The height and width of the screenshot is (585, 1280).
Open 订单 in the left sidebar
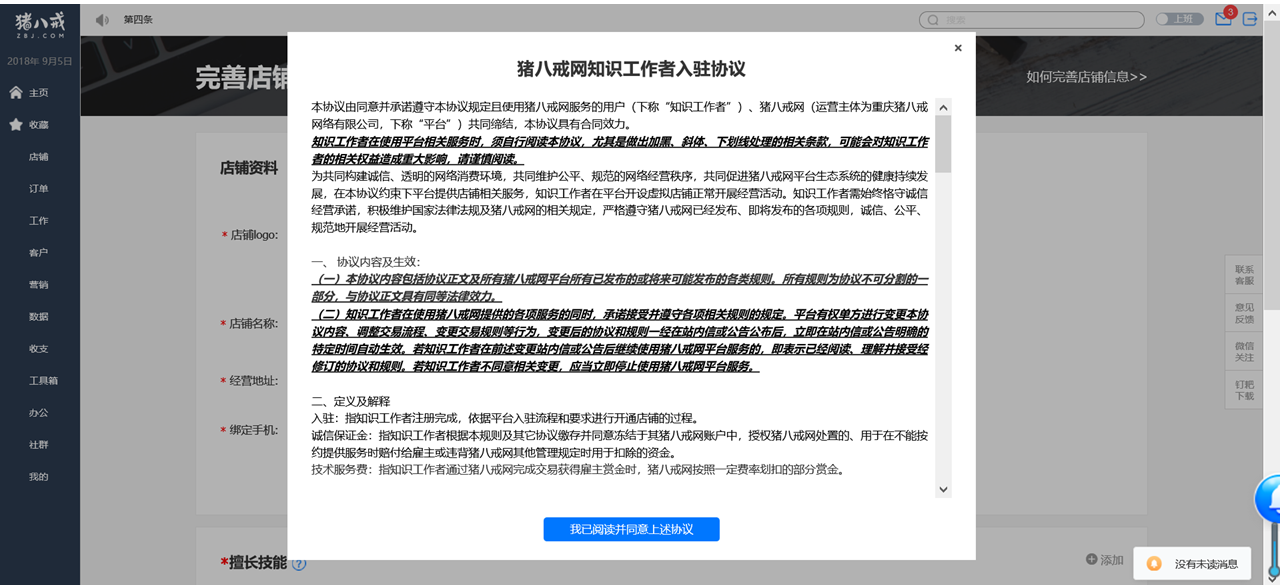(39, 189)
